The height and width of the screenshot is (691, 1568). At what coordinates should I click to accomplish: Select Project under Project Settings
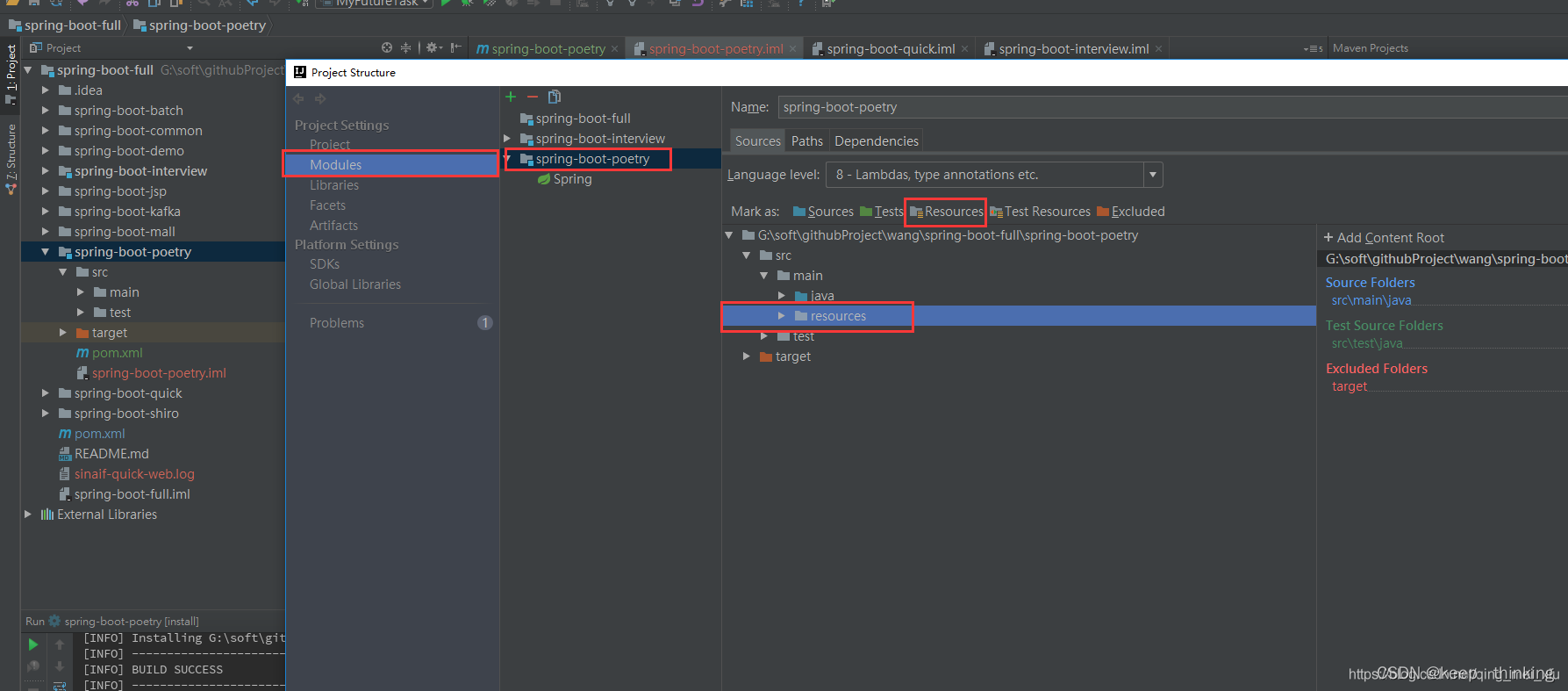click(330, 145)
